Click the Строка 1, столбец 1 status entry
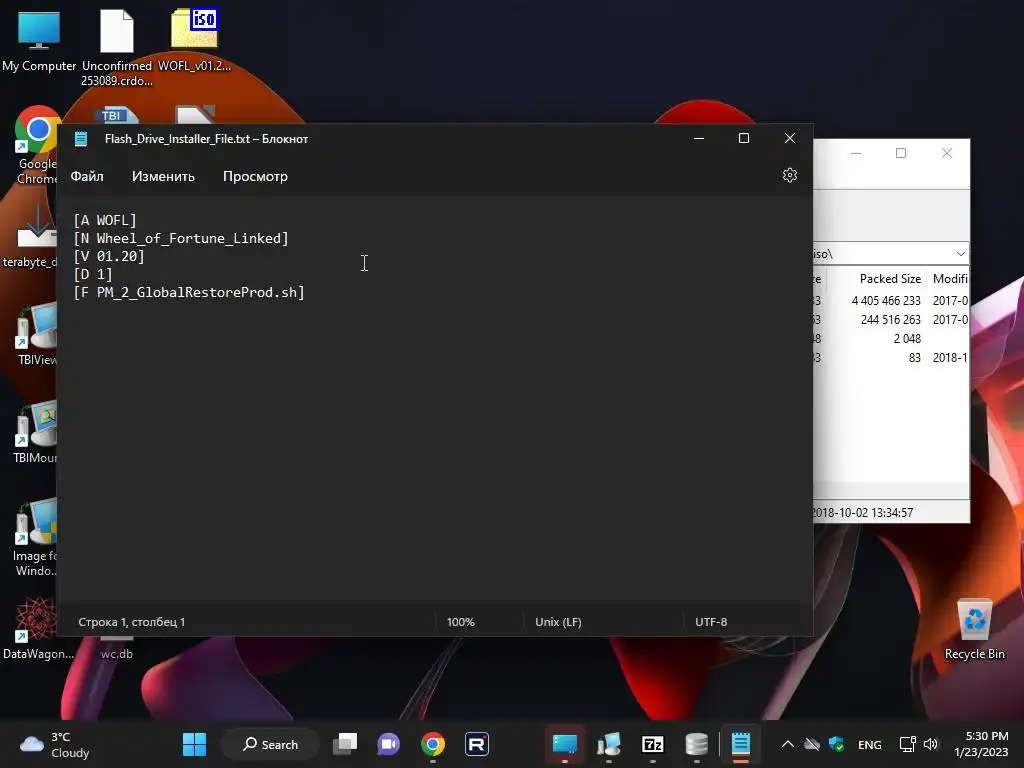This screenshot has height=768, width=1024. pos(132,622)
